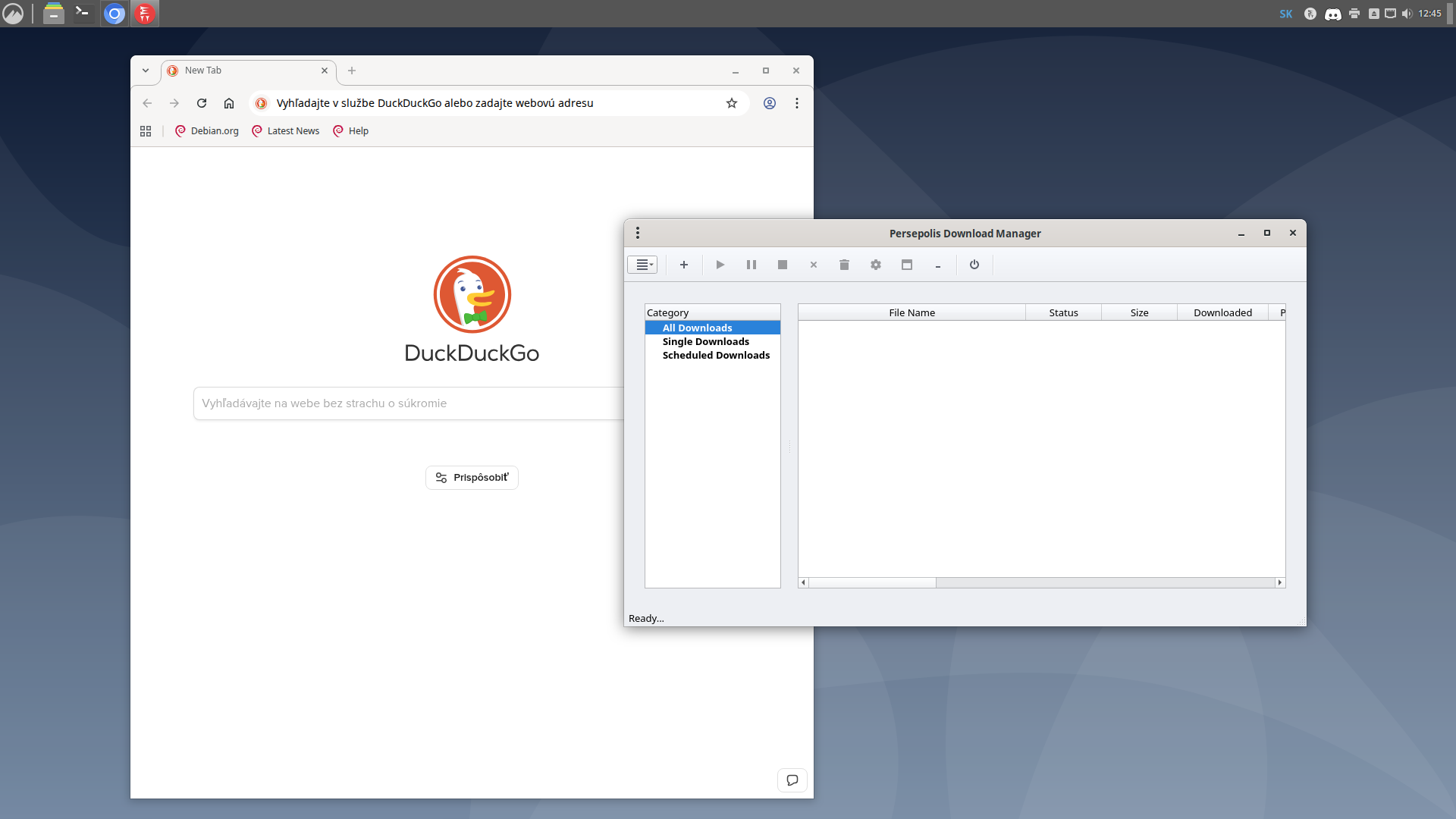Viewport: 1456px width, 819px height.
Task: Click the trash delete icon in Persepolis
Action: 845,265
